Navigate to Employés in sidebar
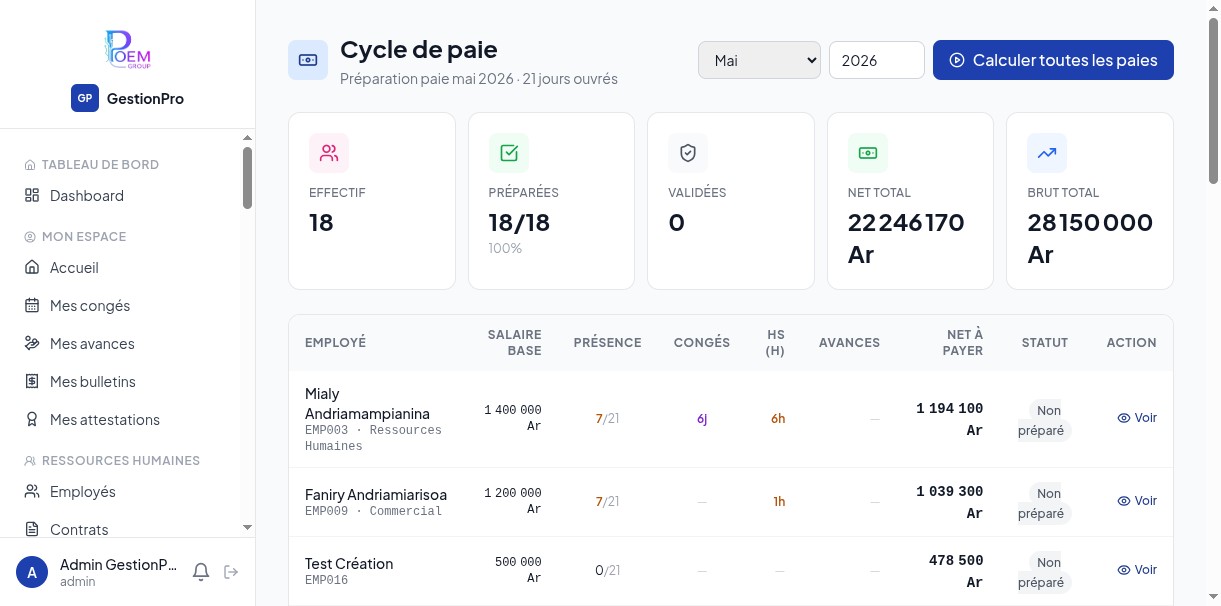 [120, 491]
